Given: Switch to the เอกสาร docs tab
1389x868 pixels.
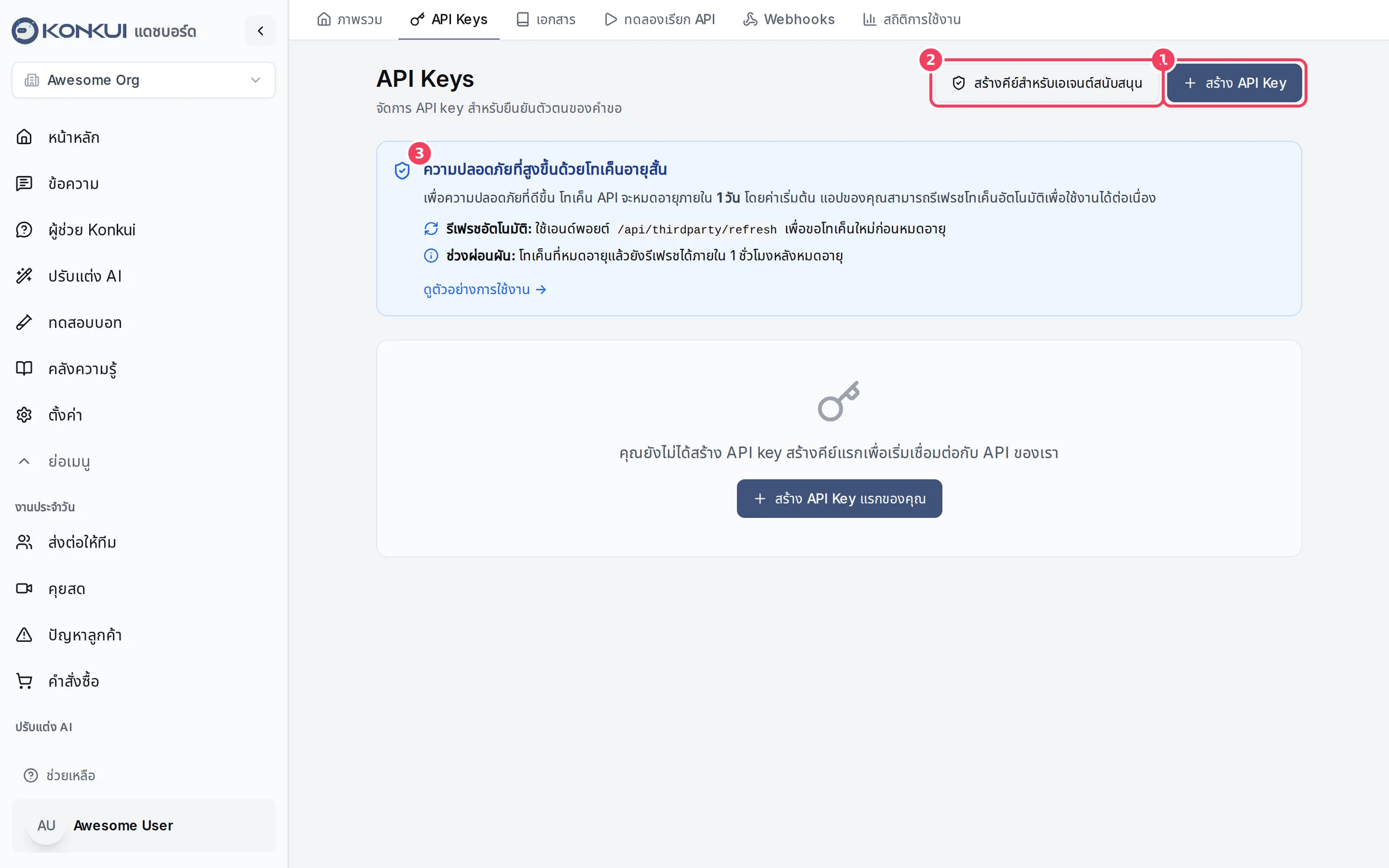Looking at the screenshot, I should pos(546,20).
